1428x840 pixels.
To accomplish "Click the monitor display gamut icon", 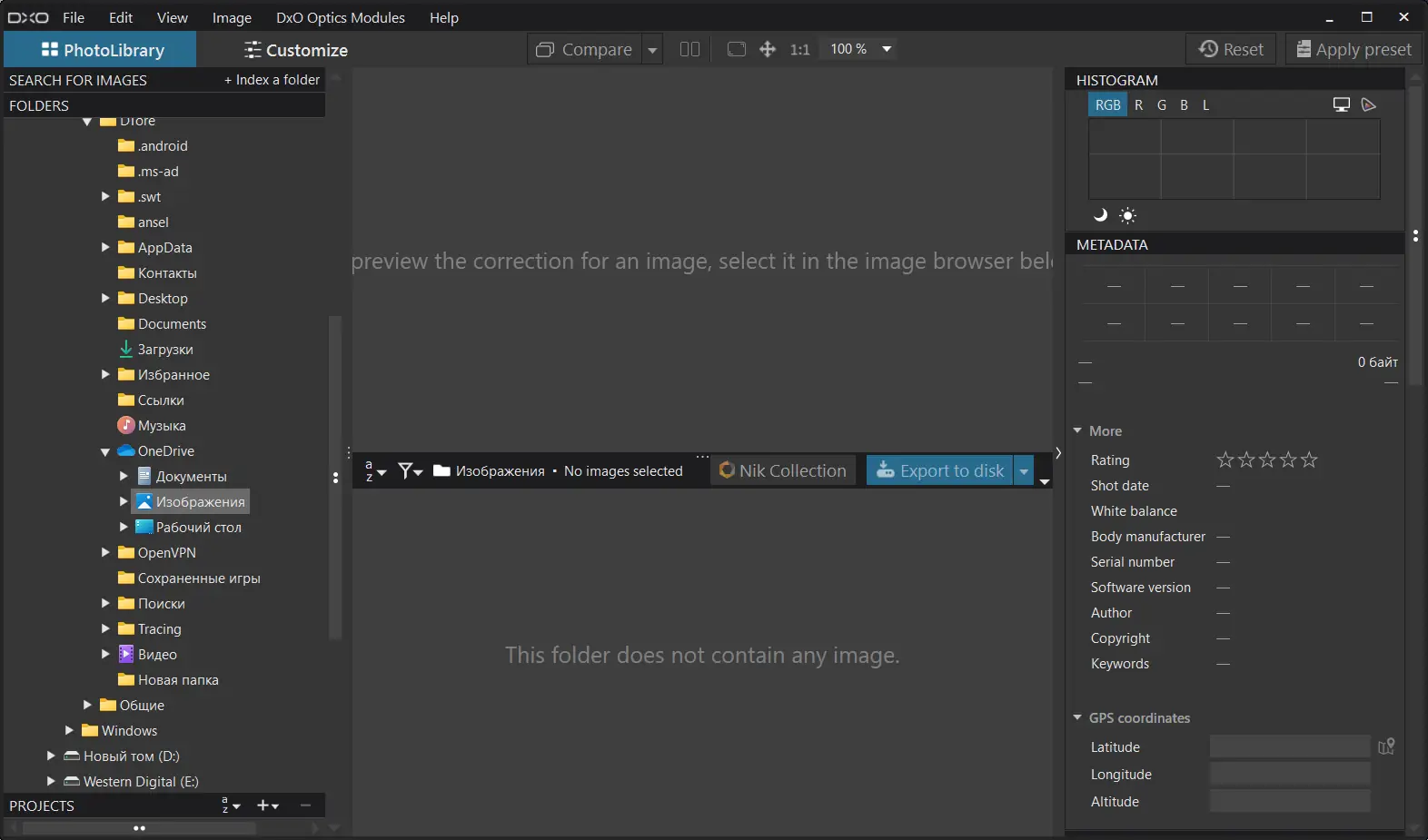I will pyautogui.click(x=1342, y=105).
